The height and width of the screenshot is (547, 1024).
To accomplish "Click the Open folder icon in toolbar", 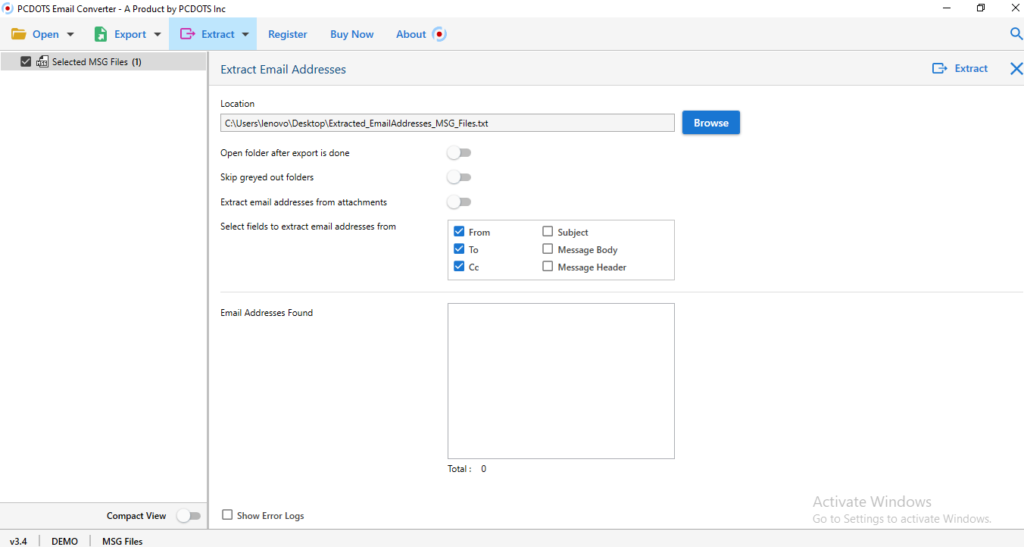I will (18, 34).
